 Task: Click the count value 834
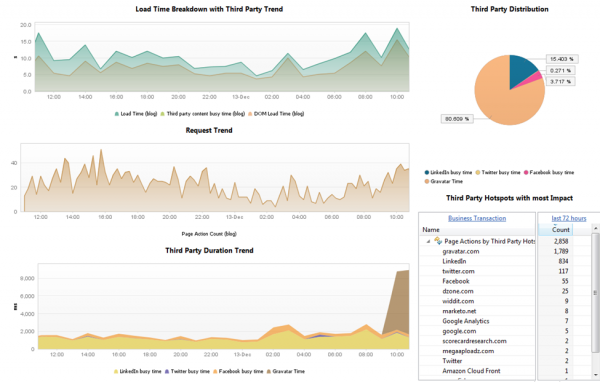563,261
